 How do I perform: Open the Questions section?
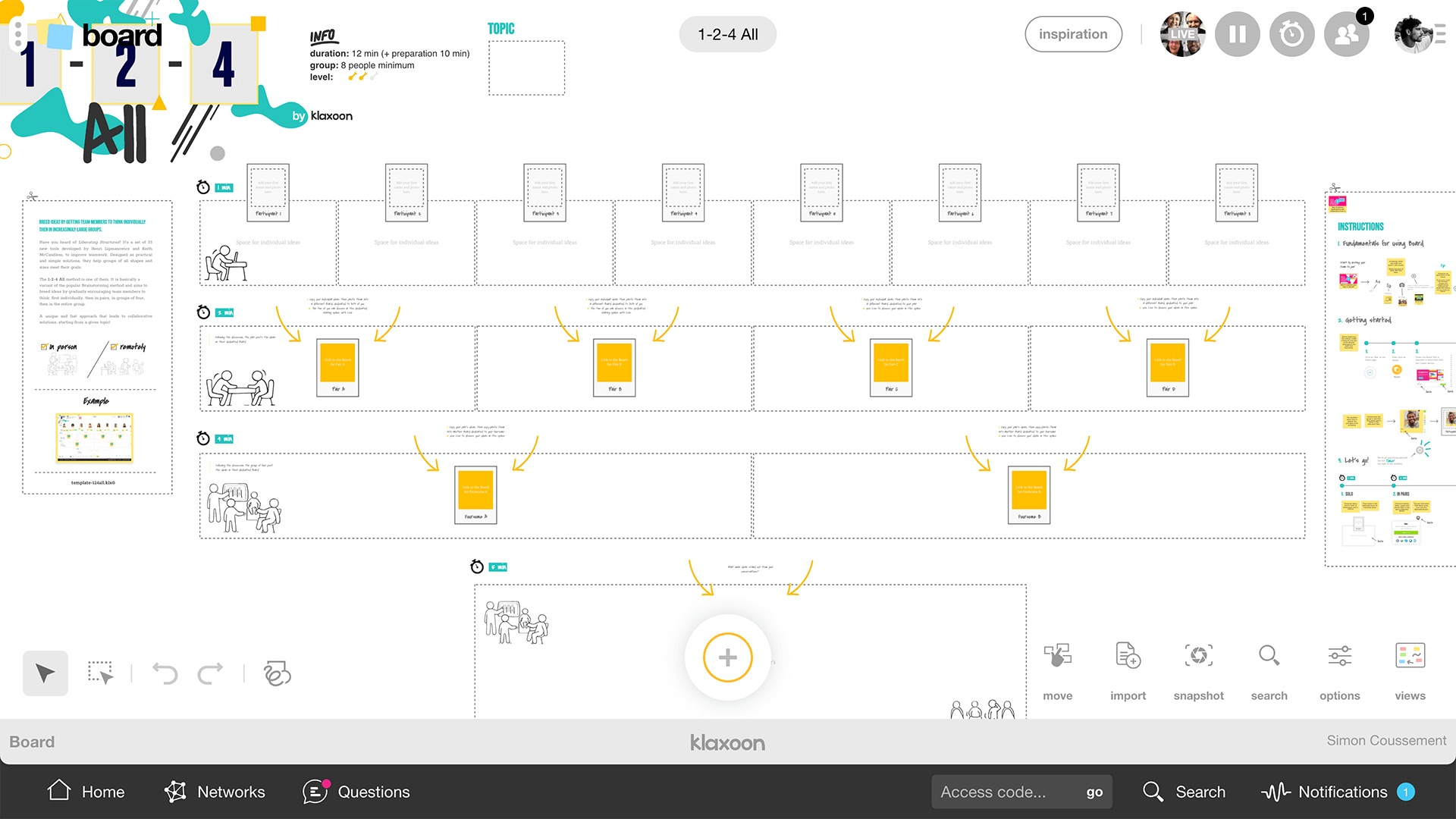[x=355, y=791]
